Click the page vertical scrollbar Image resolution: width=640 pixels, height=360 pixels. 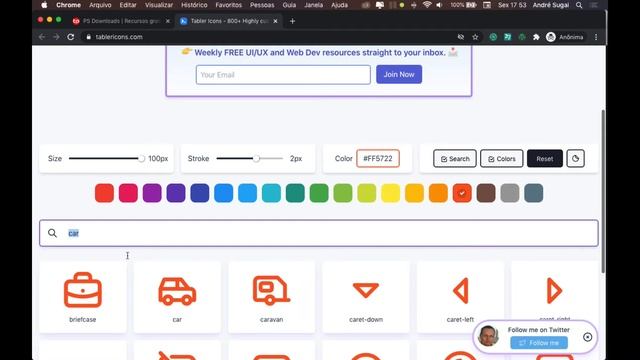click(603, 191)
